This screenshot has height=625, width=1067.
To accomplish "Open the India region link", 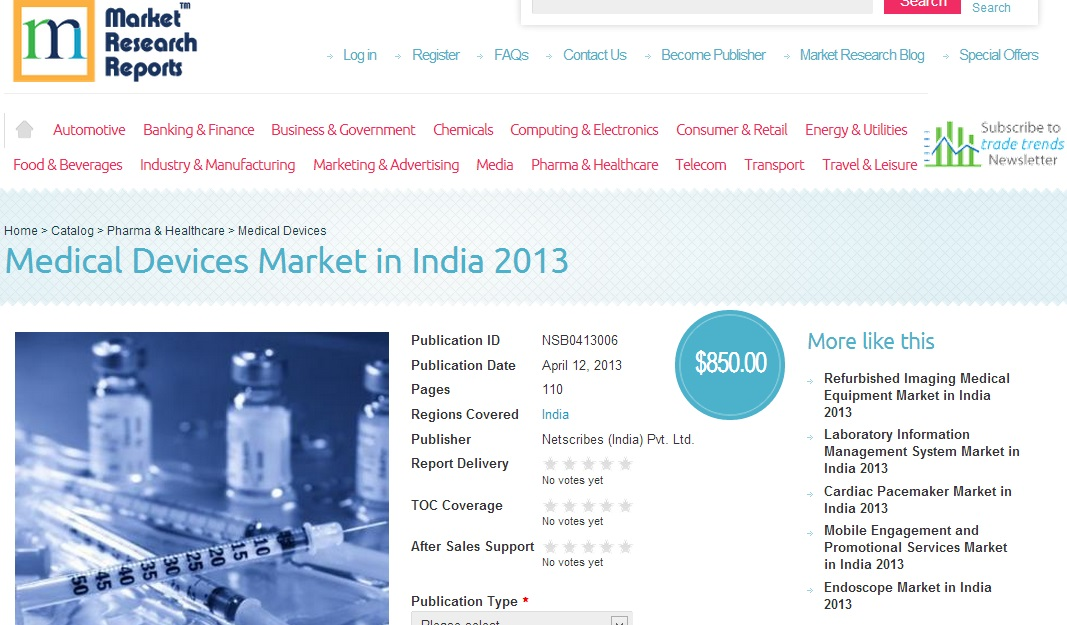I will [555, 415].
